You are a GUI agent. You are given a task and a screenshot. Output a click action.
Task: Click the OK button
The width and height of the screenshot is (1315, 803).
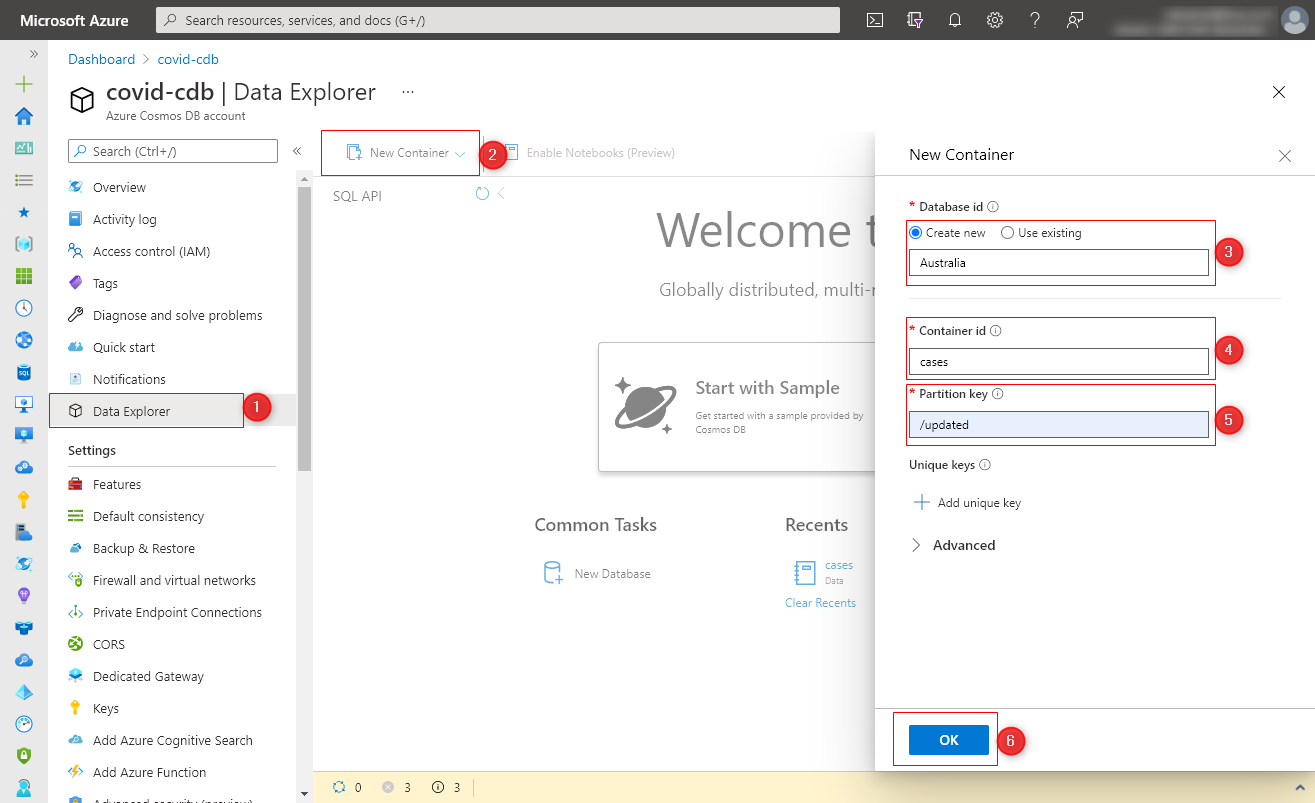949,740
